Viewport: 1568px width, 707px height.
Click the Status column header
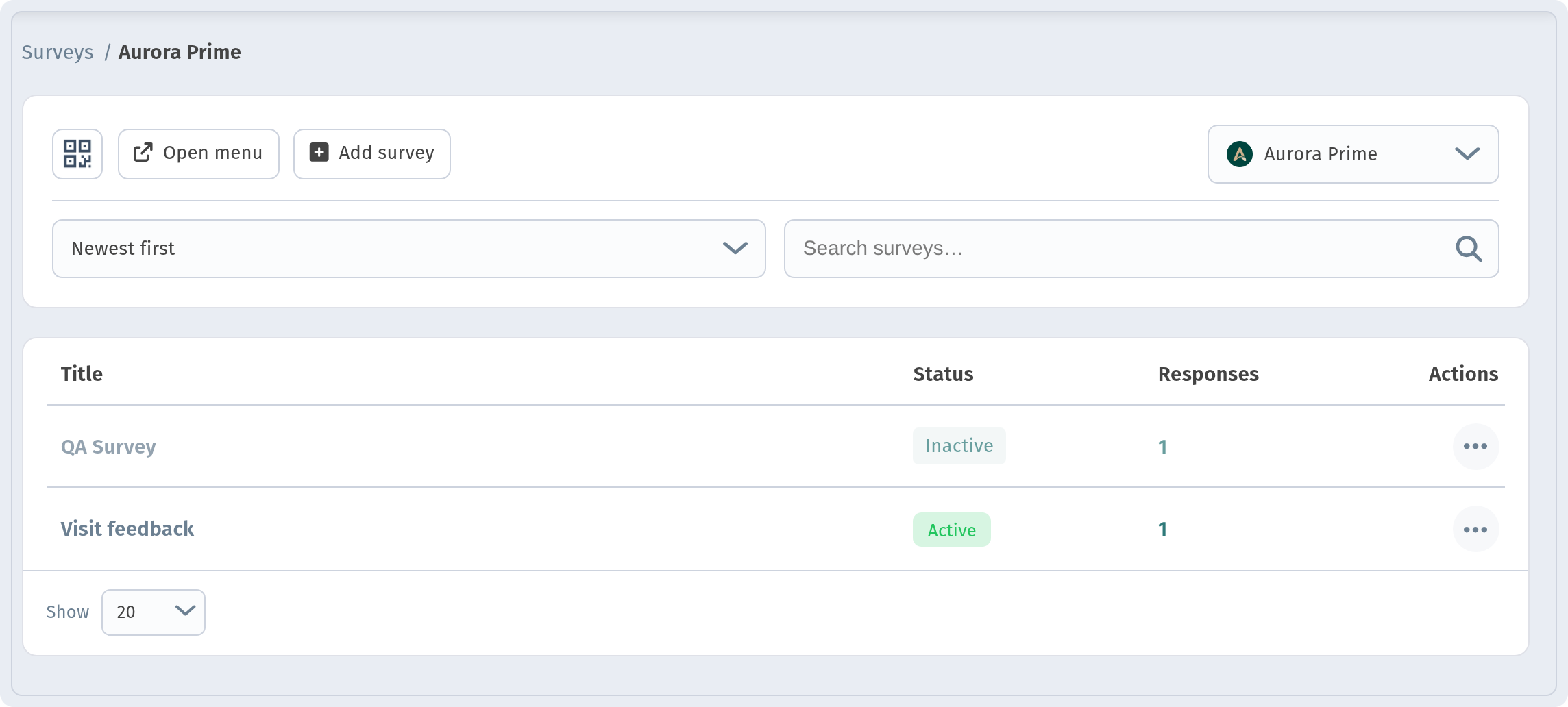pos(943,374)
